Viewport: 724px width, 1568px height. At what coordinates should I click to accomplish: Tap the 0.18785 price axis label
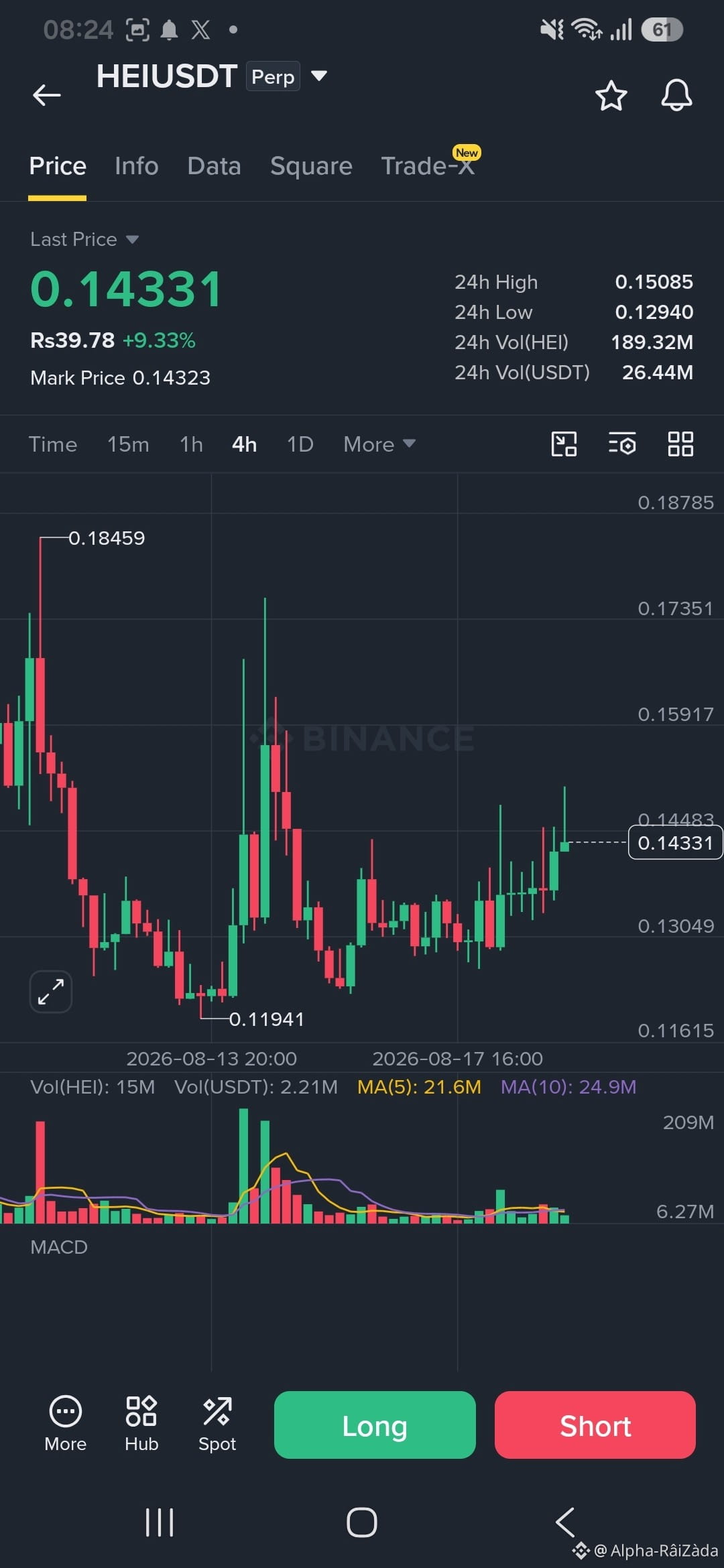[x=676, y=503]
